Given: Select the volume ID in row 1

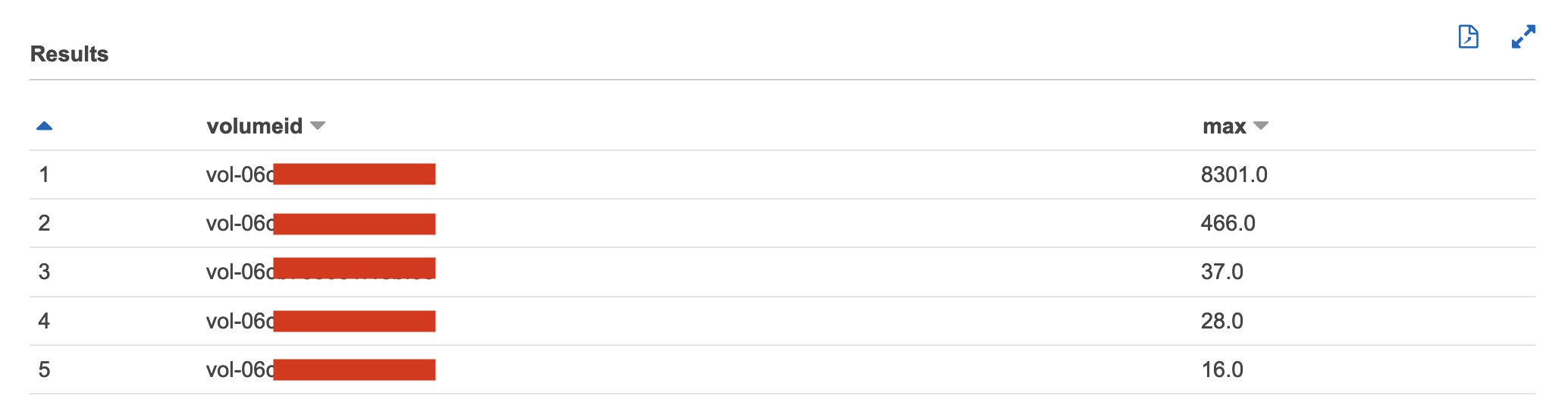Looking at the screenshot, I should 321,174.
